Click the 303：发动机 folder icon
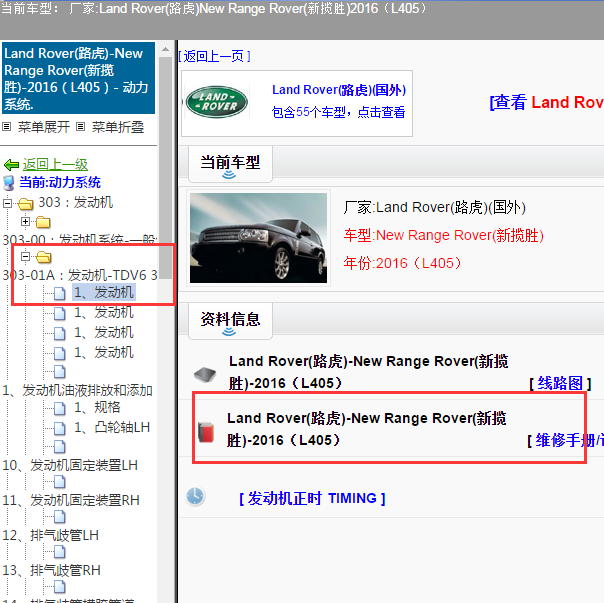The width and height of the screenshot is (604, 603). [x=25, y=203]
